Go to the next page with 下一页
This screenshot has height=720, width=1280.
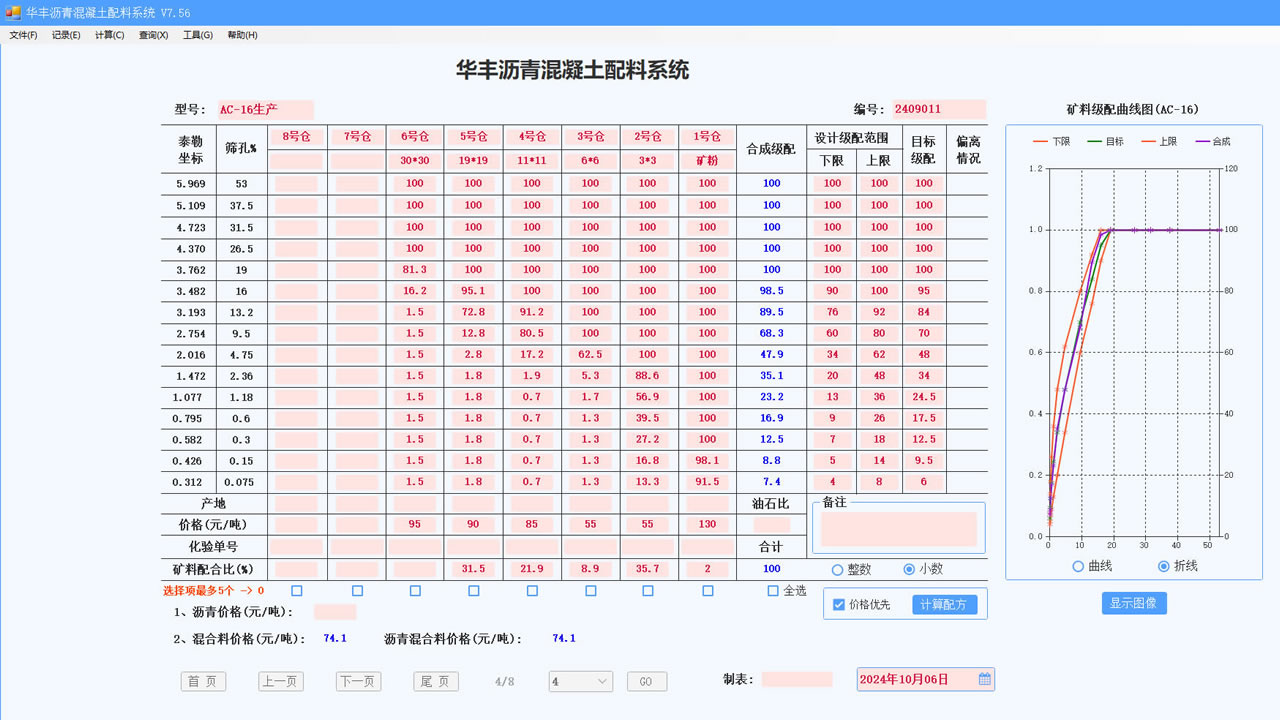[358, 681]
